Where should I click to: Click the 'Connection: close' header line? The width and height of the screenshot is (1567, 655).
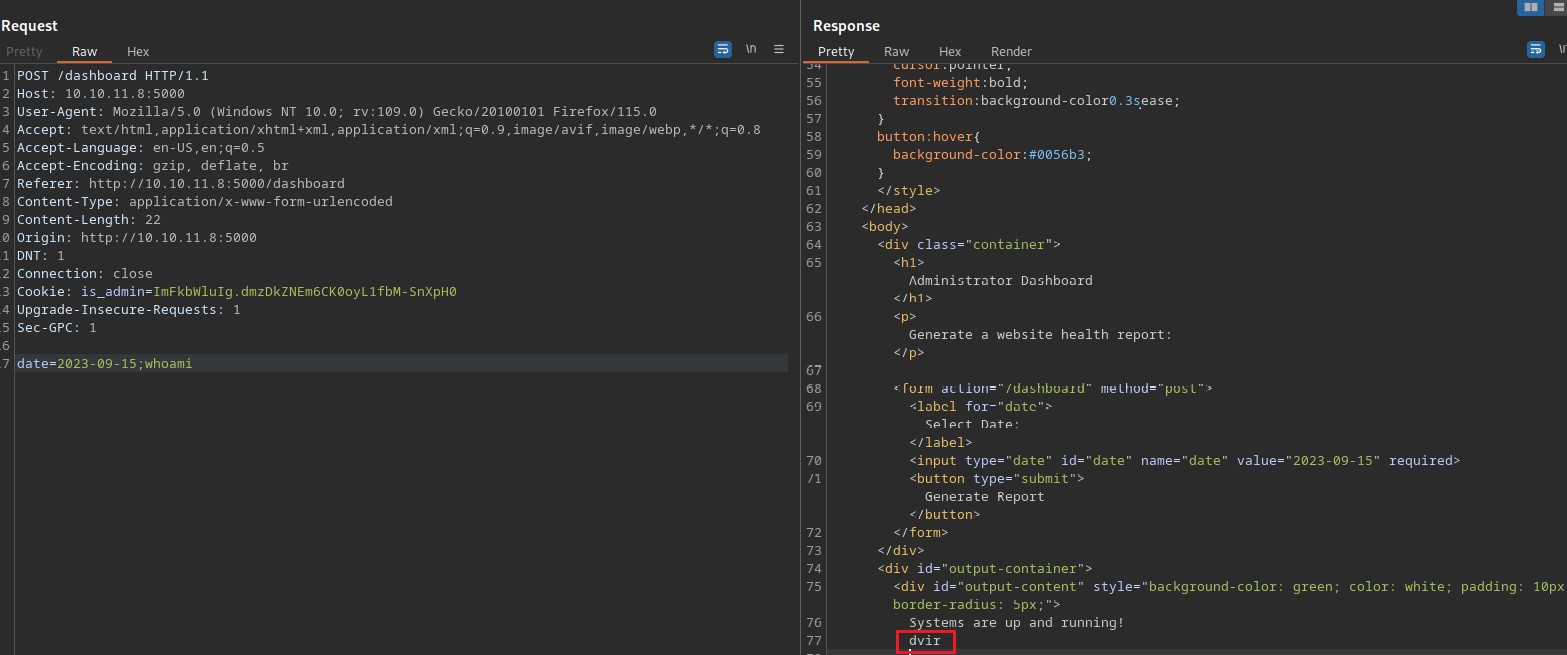(x=85, y=274)
